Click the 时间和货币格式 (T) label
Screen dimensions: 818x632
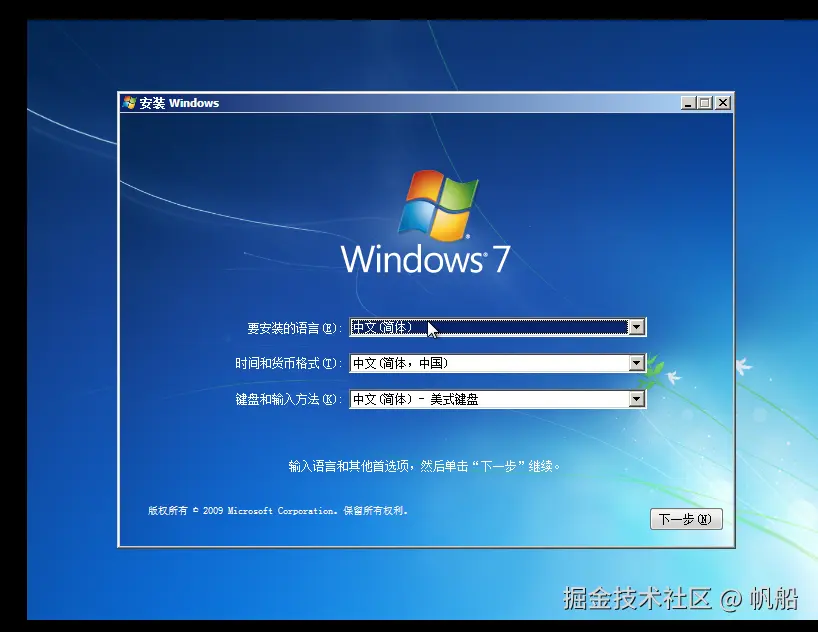point(288,363)
